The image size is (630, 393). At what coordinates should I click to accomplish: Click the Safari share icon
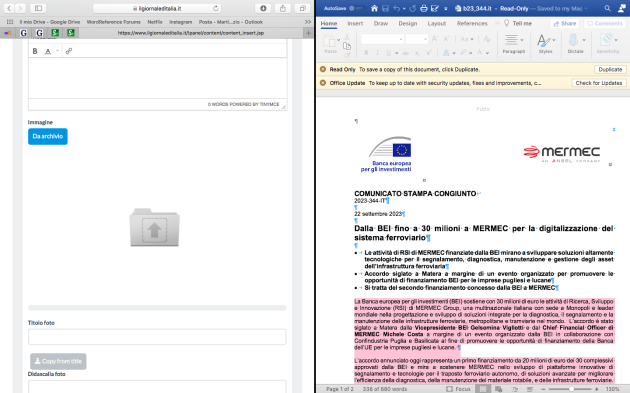283,8
